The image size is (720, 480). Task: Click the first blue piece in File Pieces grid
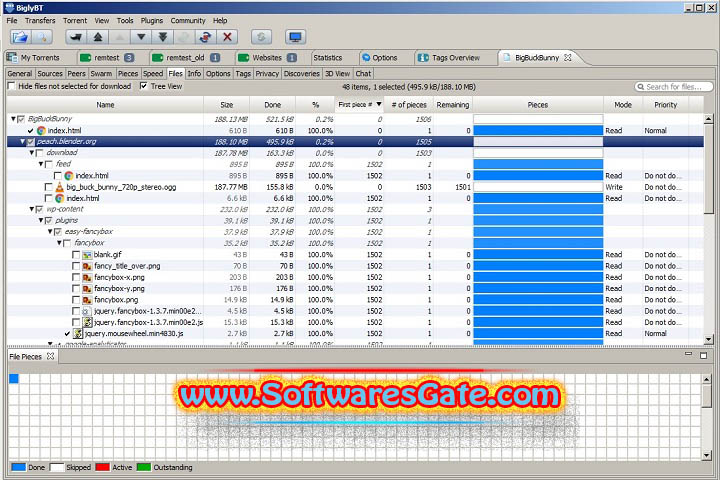[14, 378]
